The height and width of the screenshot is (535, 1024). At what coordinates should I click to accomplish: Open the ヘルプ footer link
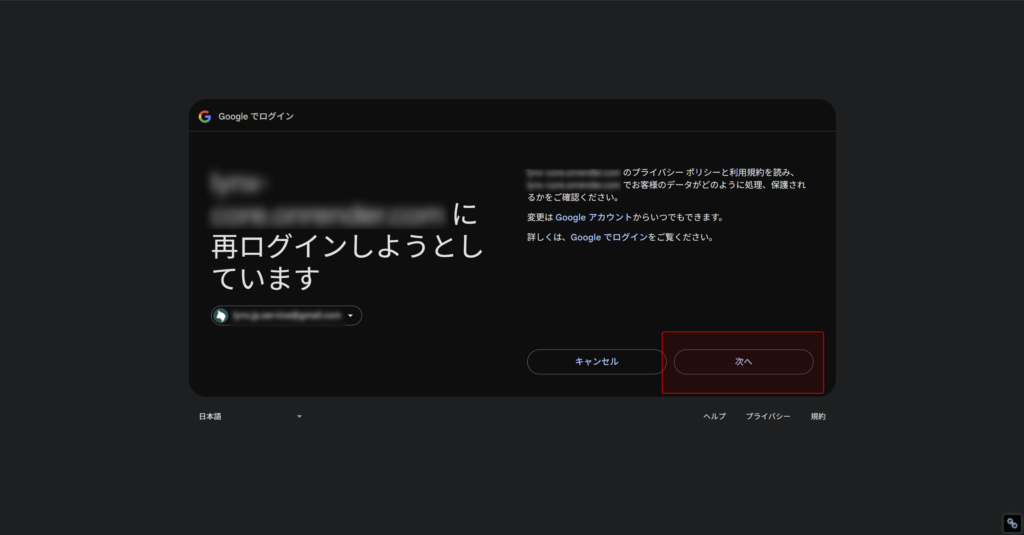(x=714, y=416)
